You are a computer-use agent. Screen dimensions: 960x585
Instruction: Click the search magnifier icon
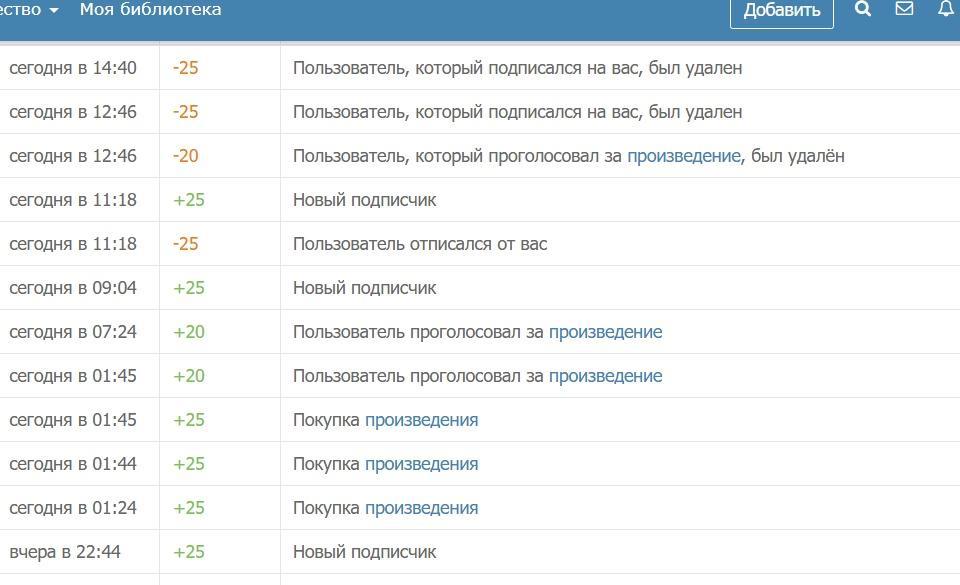pyautogui.click(x=863, y=9)
